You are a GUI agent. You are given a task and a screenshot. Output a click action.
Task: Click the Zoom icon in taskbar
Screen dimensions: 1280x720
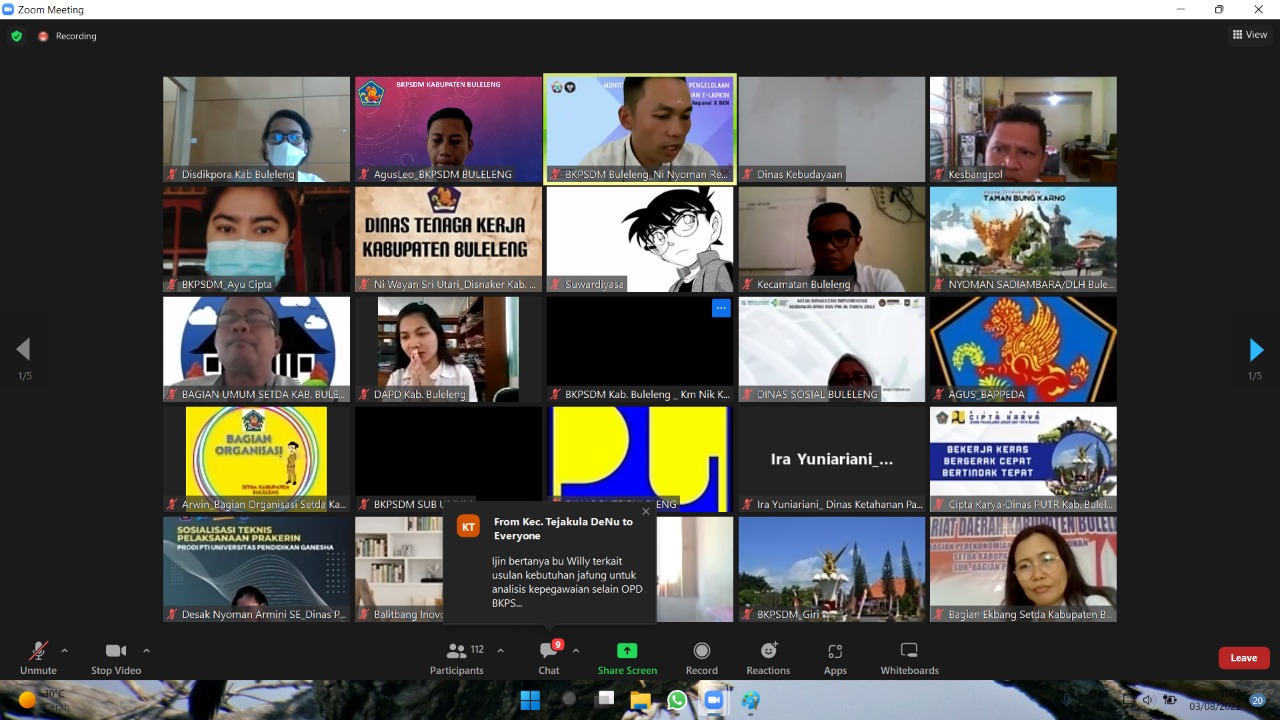[x=714, y=700]
